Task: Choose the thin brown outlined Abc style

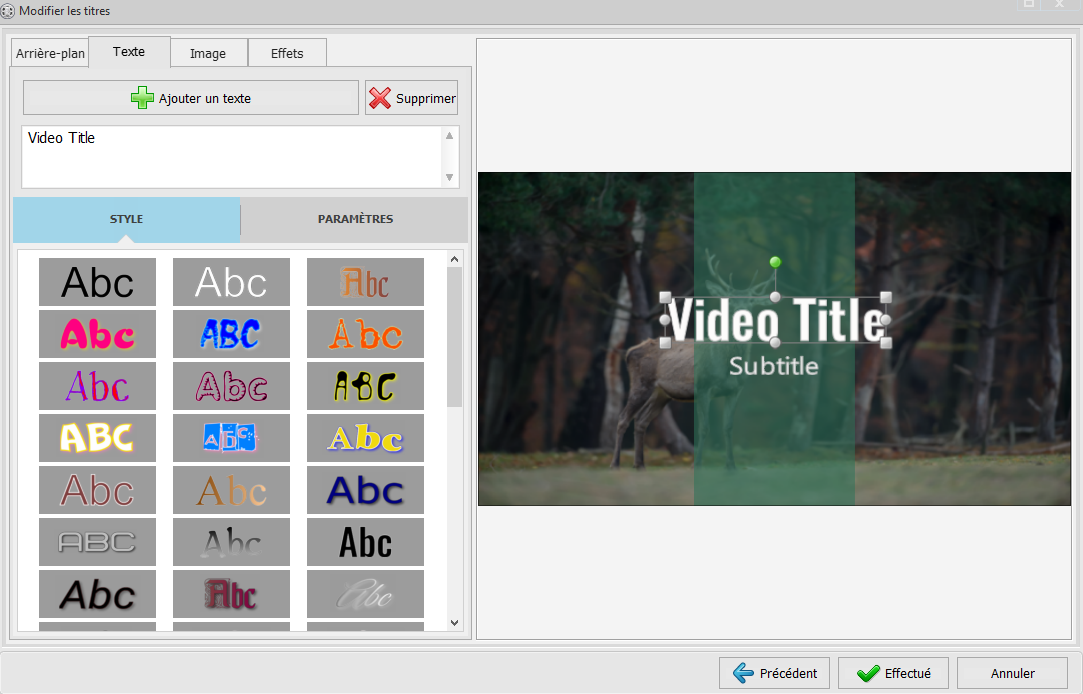Action: pyautogui.click(x=97, y=490)
